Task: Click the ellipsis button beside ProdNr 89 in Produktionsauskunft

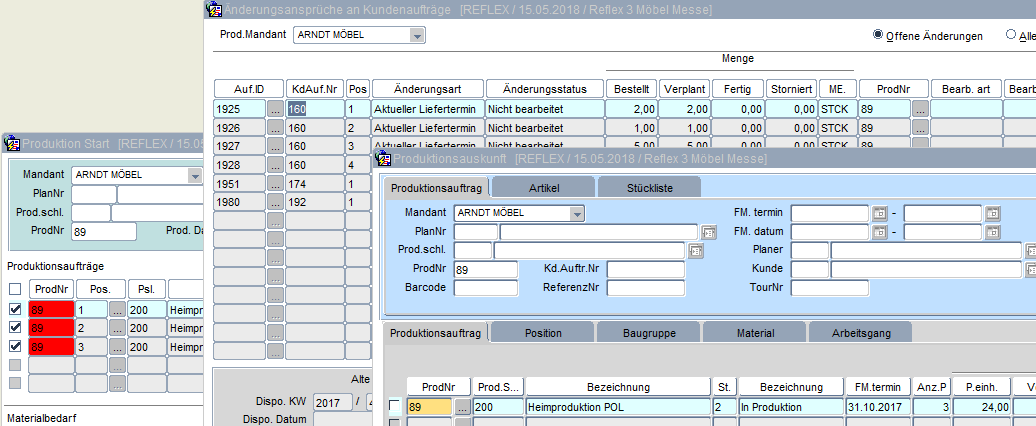Action: pos(462,407)
